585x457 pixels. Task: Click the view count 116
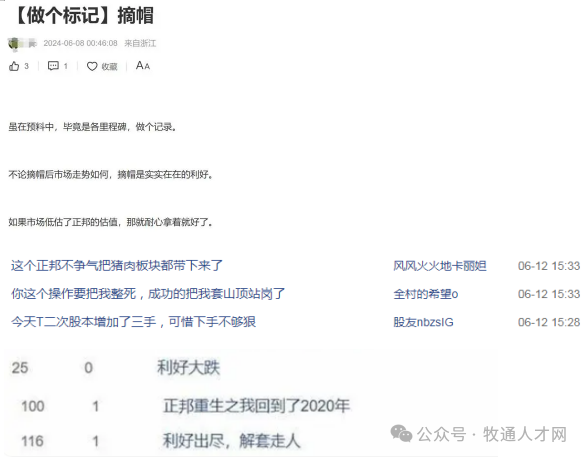tap(32, 441)
